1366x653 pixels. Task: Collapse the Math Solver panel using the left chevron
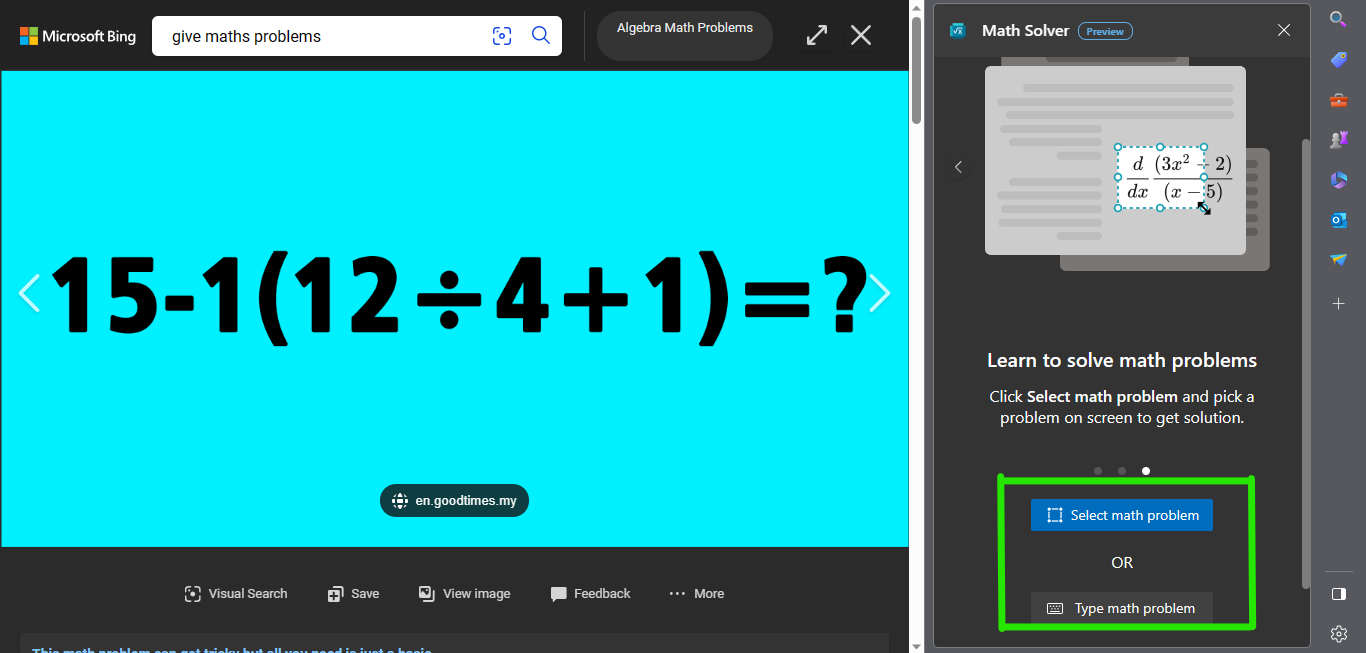958,167
